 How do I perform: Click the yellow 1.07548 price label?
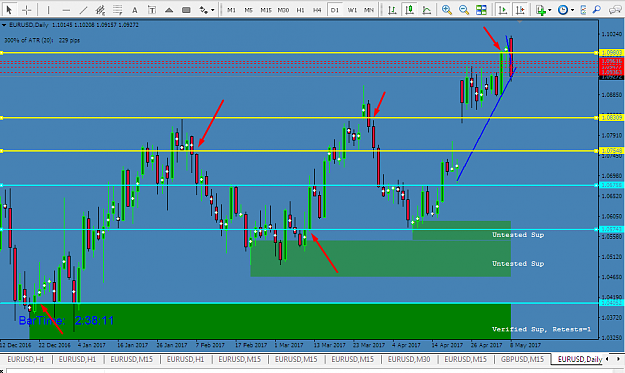tap(611, 151)
